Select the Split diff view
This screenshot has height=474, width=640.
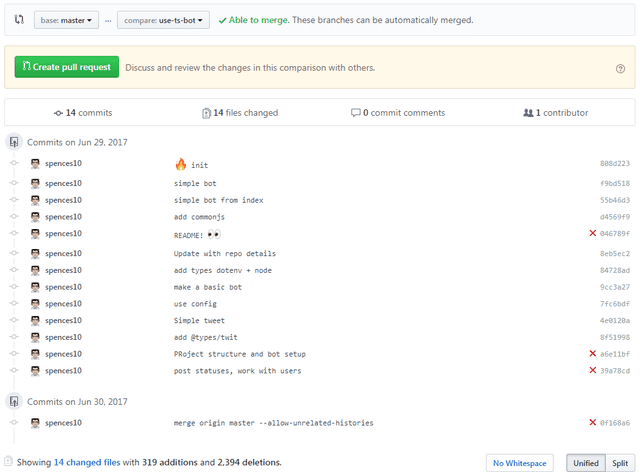coord(620,463)
